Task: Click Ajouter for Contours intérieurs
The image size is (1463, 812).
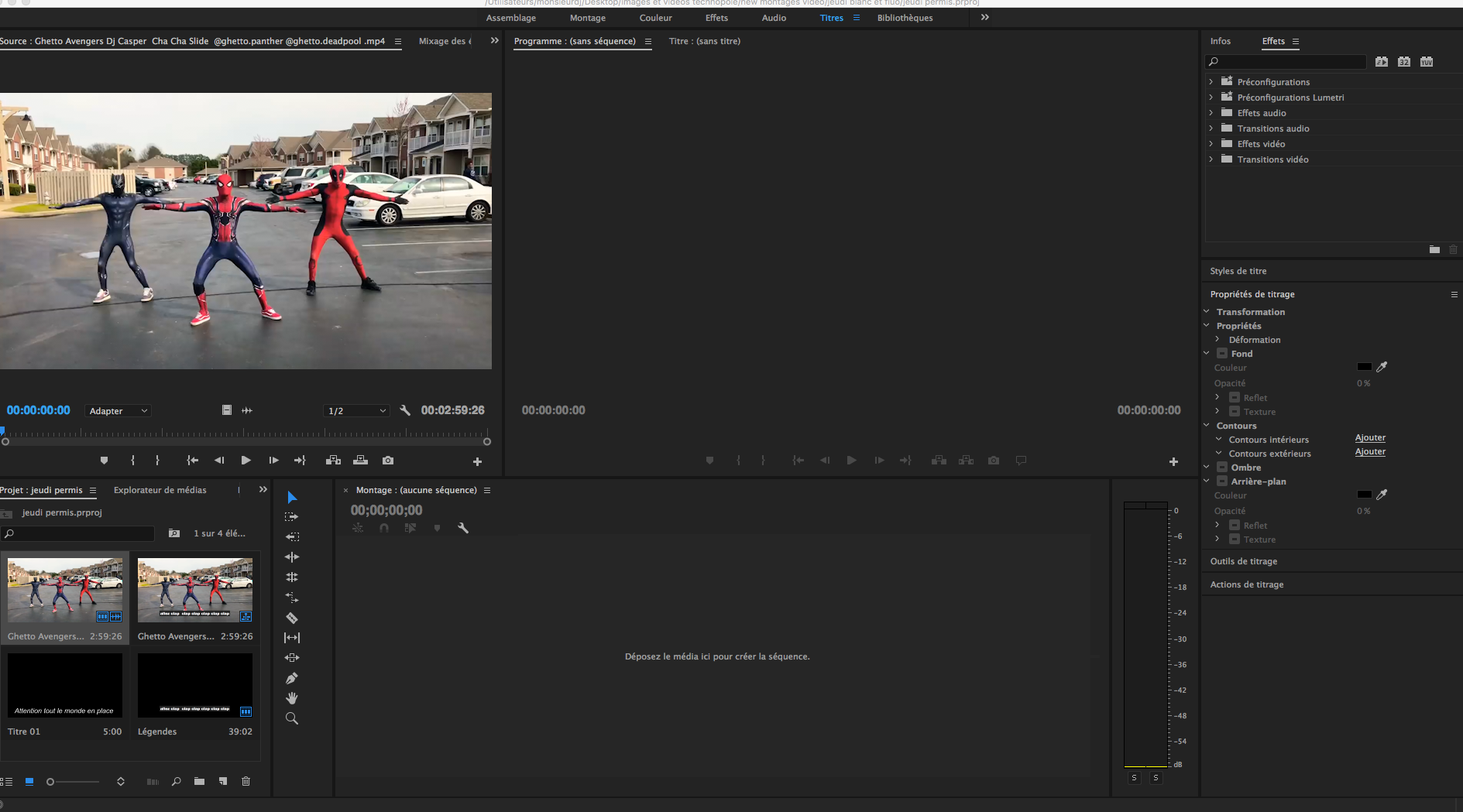Action: [x=1370, y=438]
